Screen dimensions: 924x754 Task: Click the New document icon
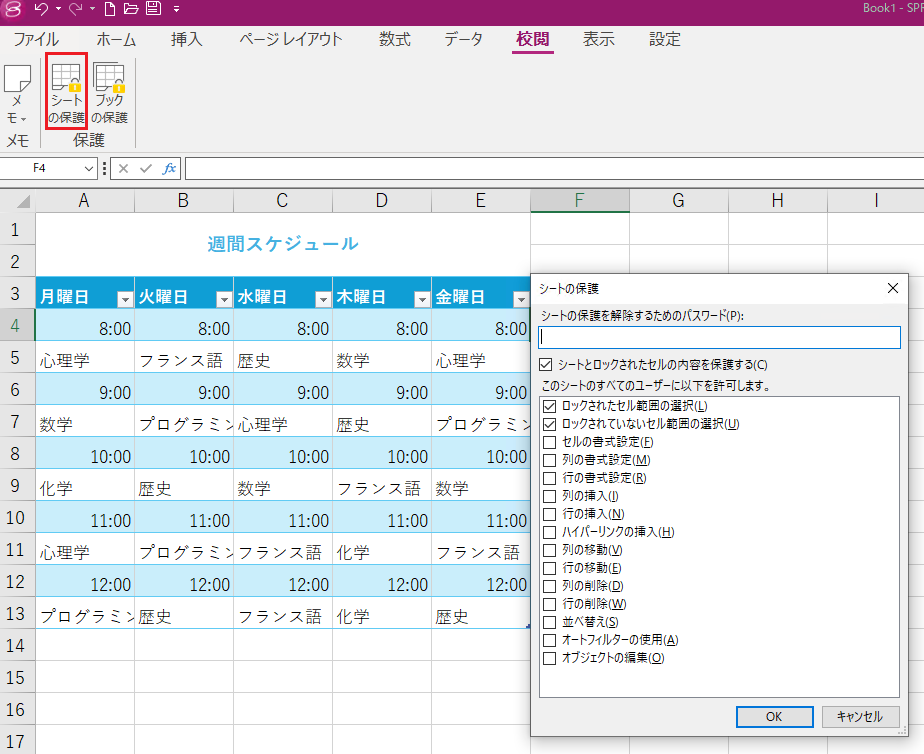[x=110, y=9]
